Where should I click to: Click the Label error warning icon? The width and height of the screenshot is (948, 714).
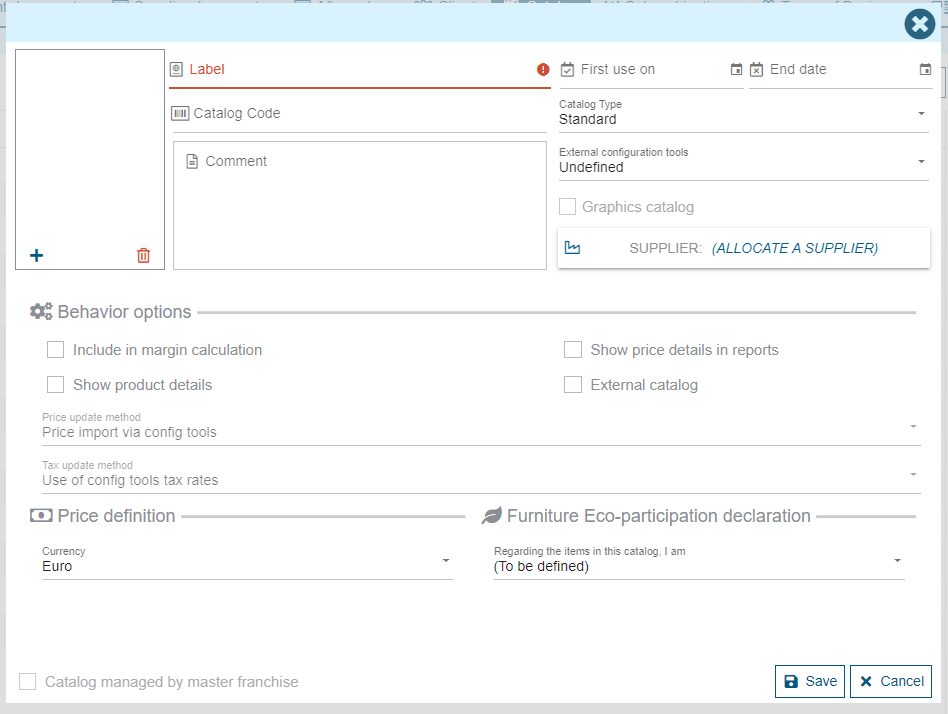coord(543,70)
